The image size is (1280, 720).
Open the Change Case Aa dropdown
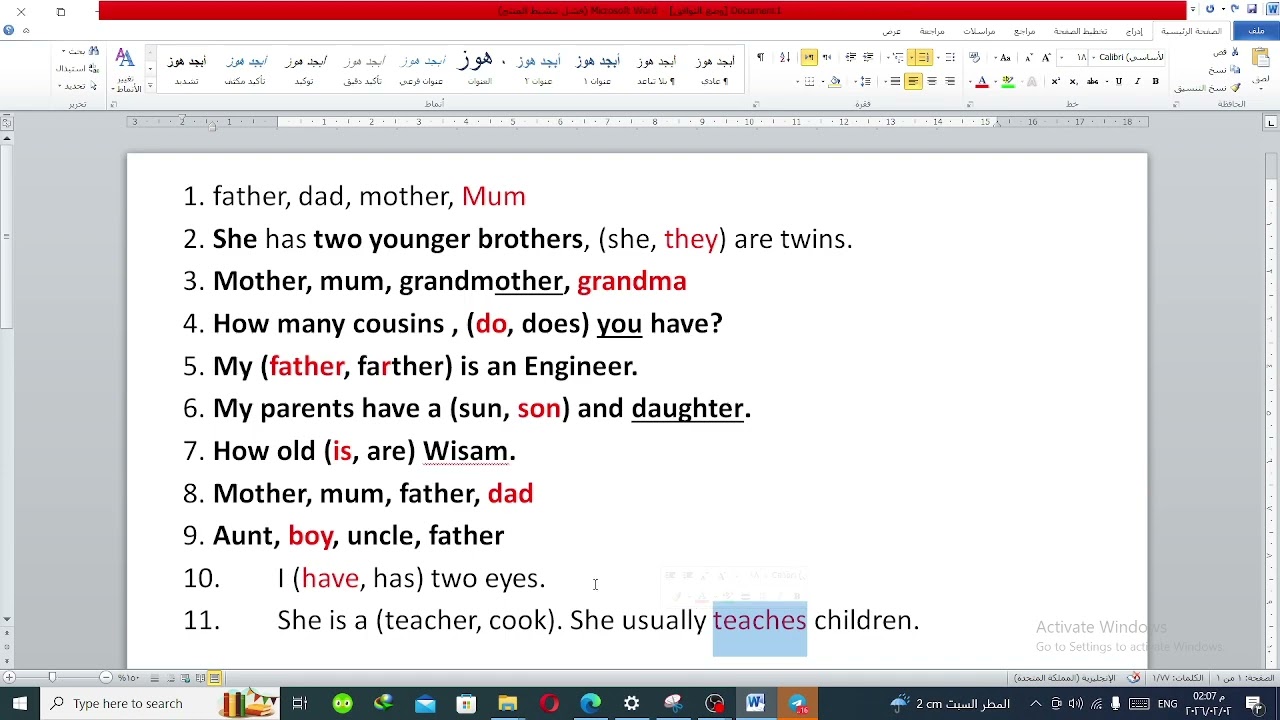(1002, 57)
